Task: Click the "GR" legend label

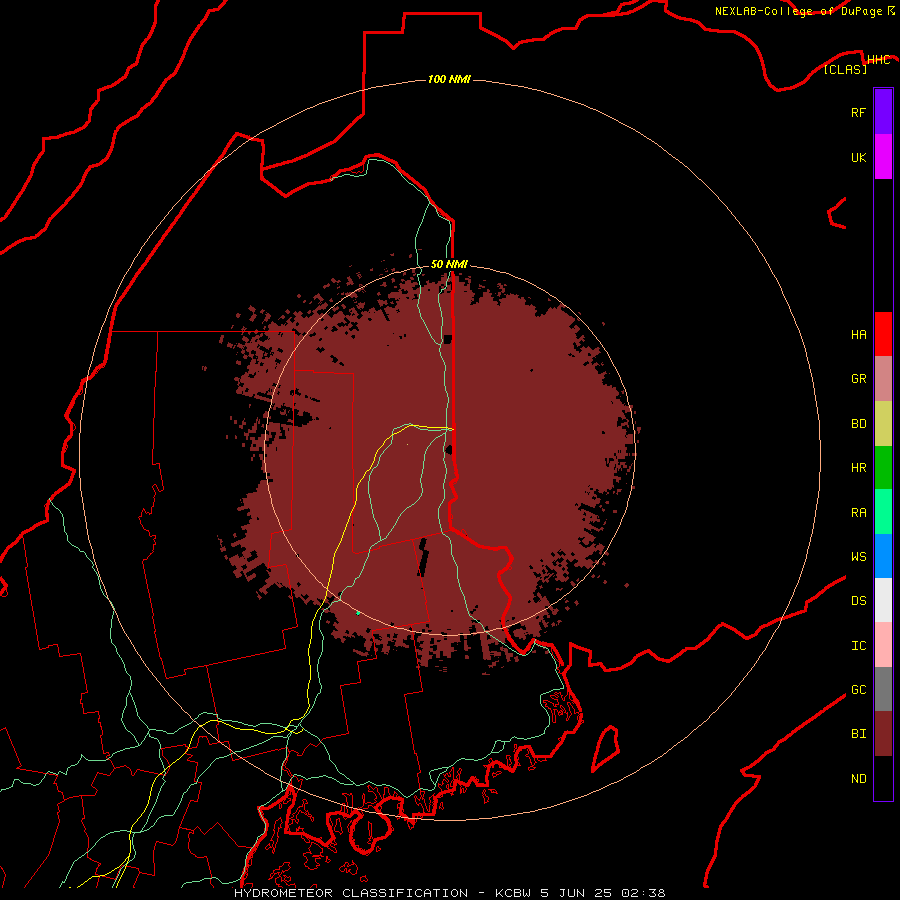Action: [x=858, y=379]
